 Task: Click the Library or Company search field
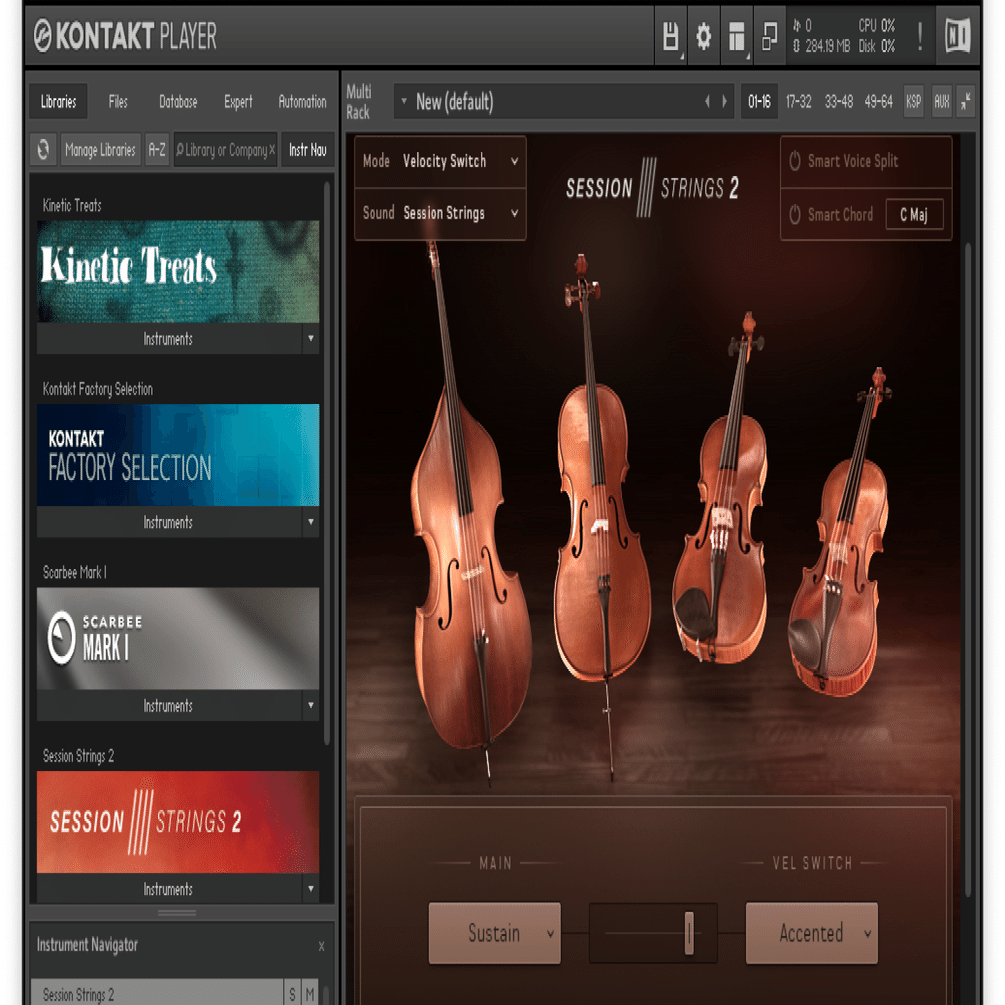click(225, 150)
